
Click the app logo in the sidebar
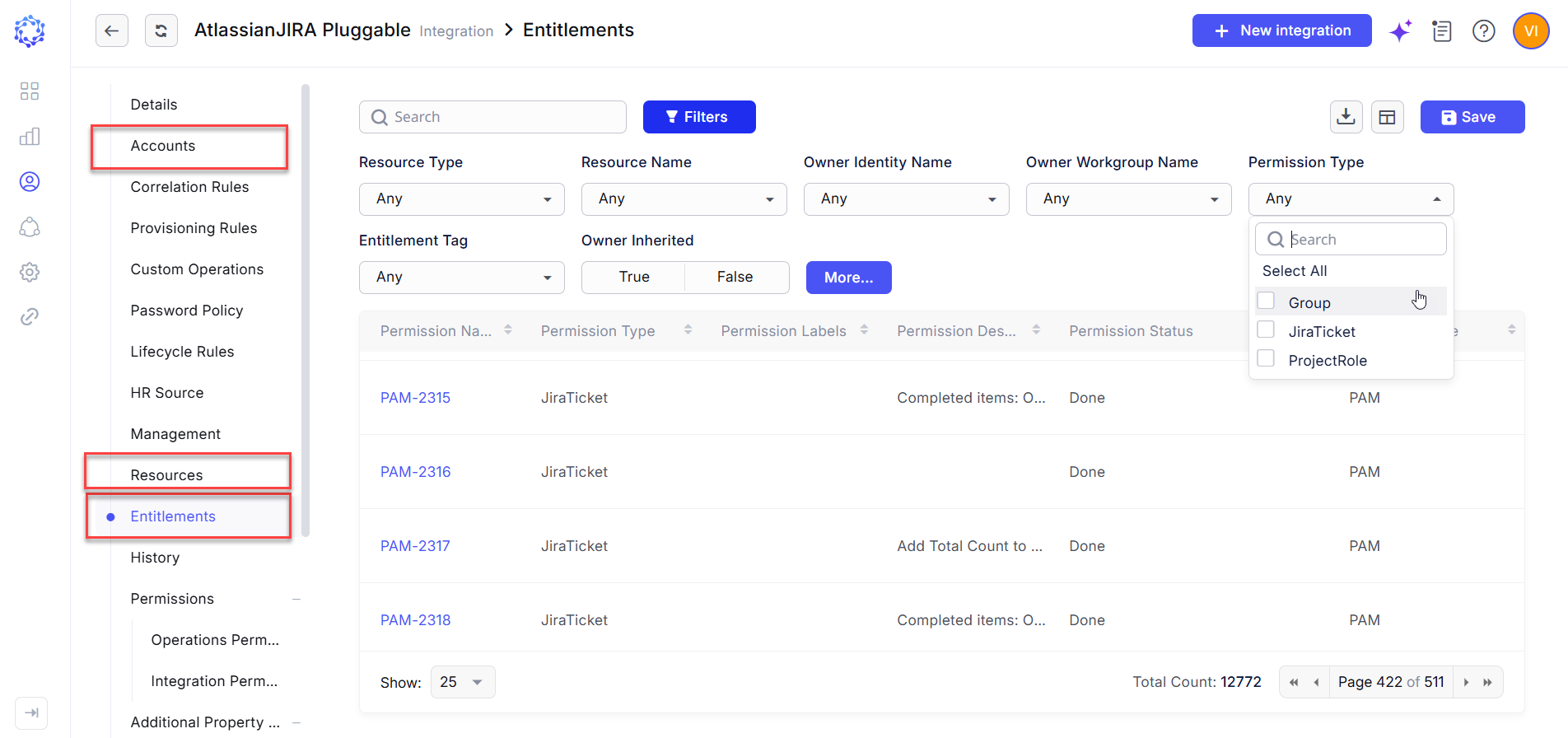[30, 31]
